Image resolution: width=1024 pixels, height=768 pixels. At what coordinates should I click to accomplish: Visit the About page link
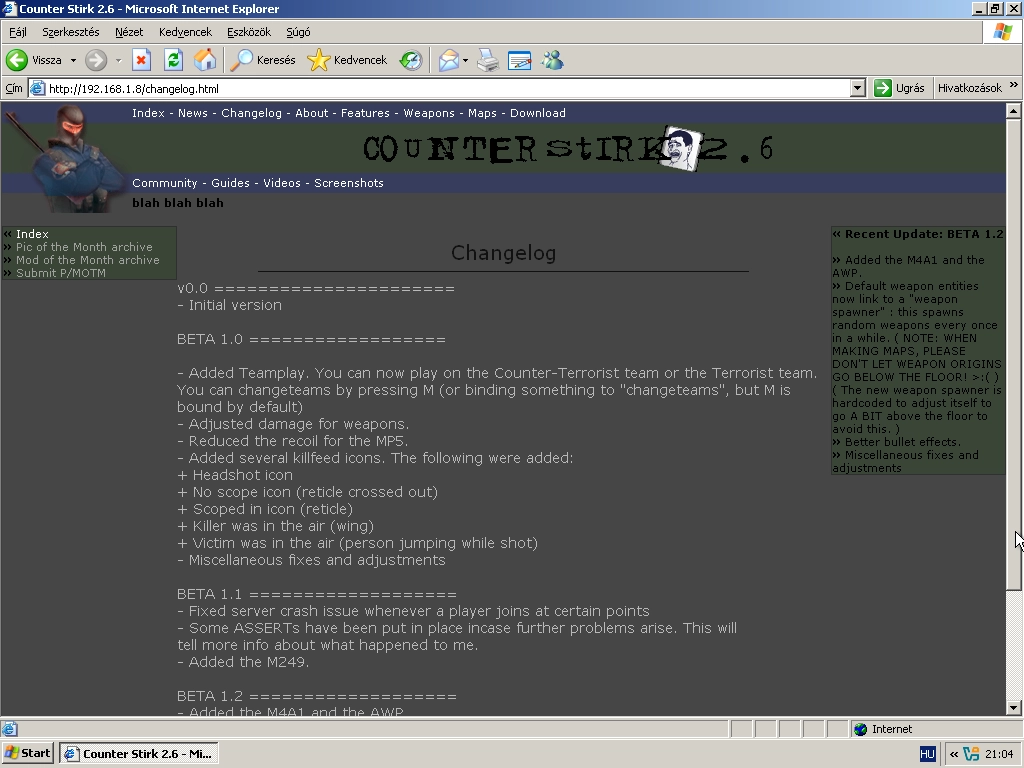pyautogui.click(x=312, y=113)
